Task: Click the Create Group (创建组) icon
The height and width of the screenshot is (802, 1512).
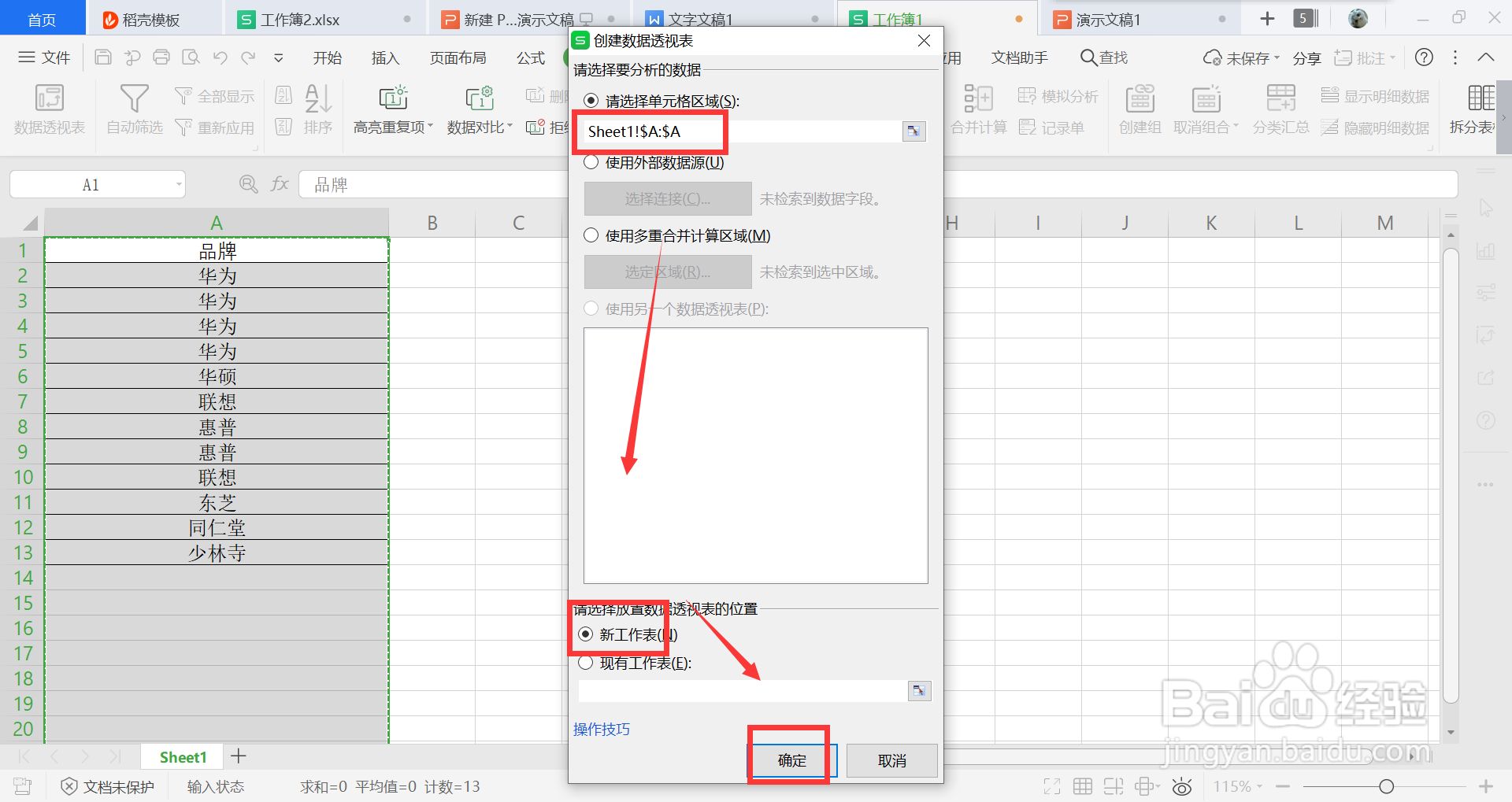Action: tap(1140, 98)
